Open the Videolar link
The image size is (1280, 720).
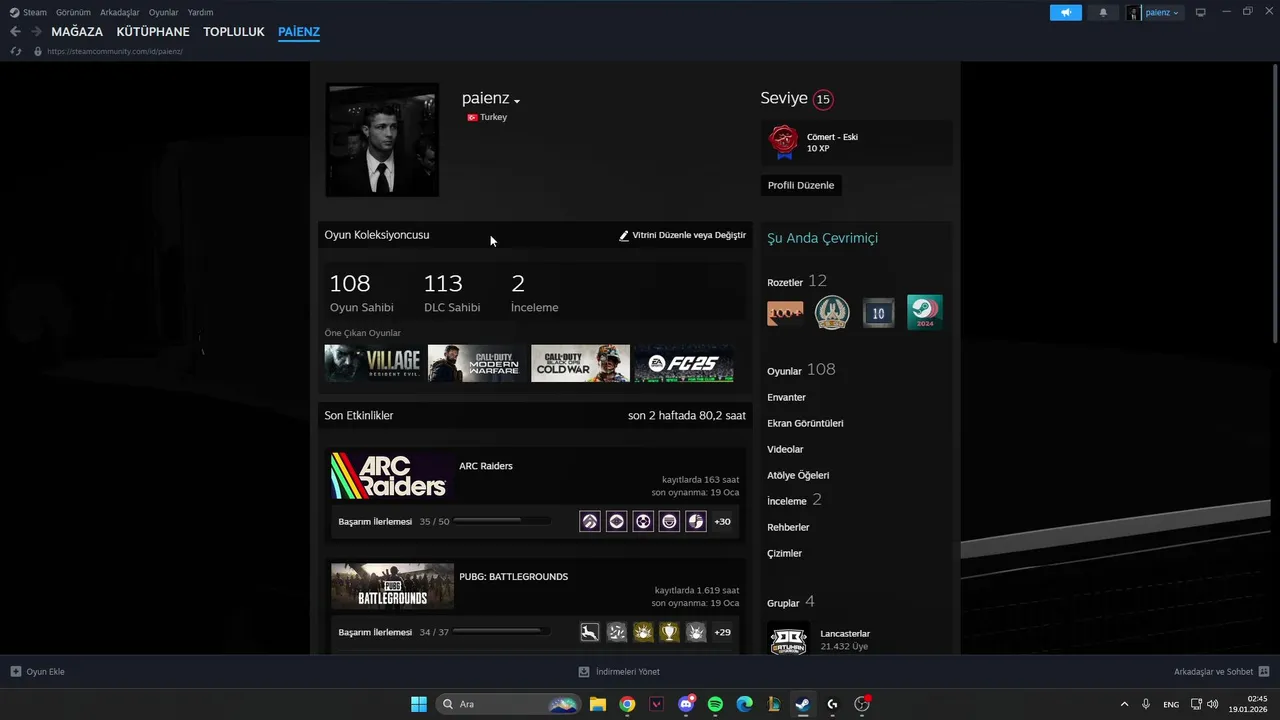point(785,449)
